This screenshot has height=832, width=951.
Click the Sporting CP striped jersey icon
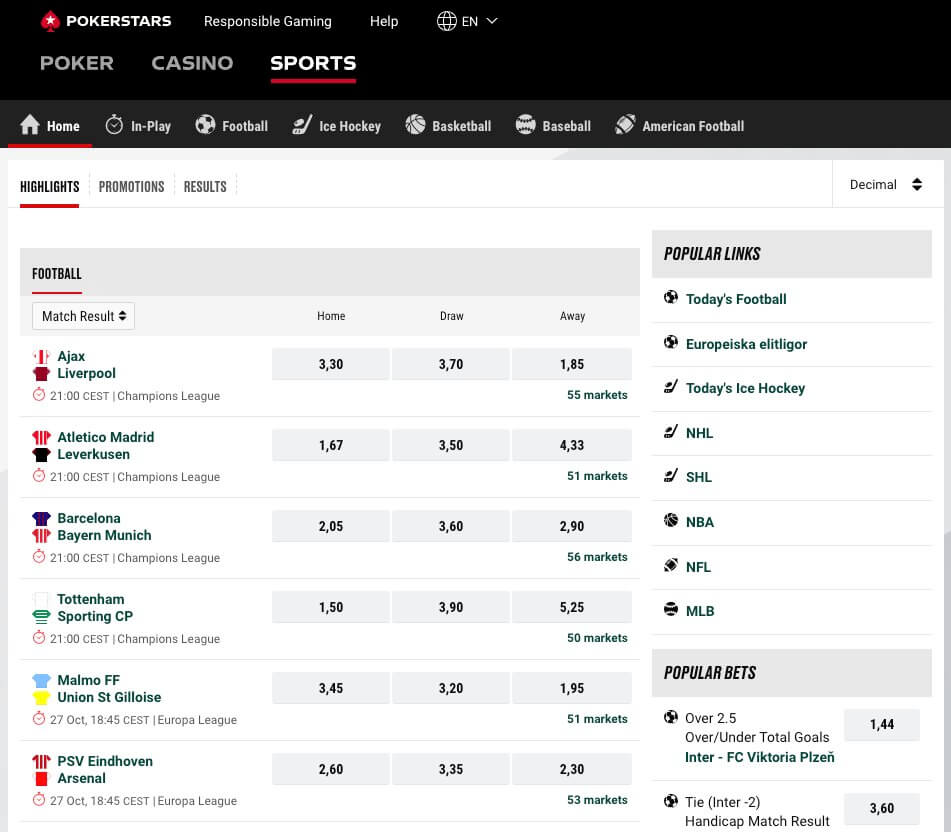(x=41, y=617)
